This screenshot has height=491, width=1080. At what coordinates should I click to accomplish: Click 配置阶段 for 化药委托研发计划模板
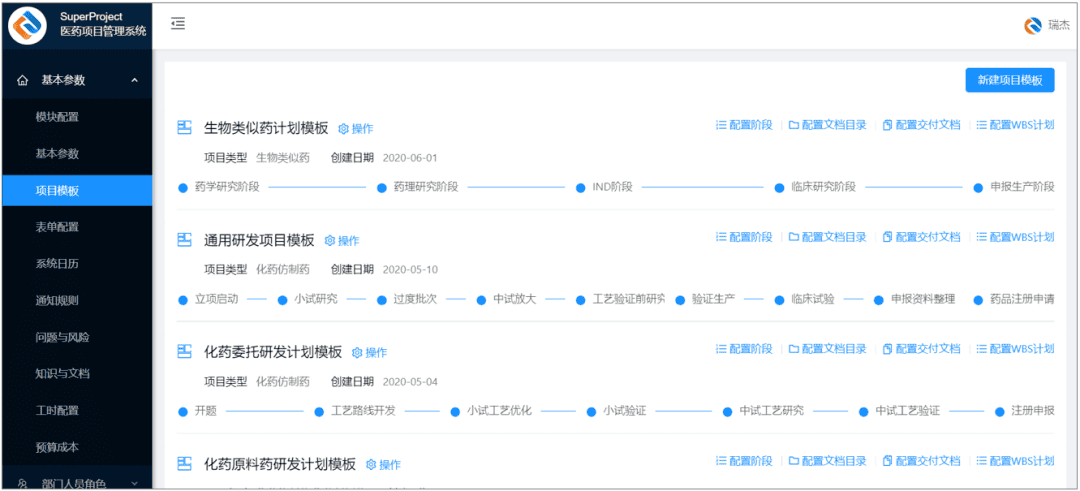(745, 348)
